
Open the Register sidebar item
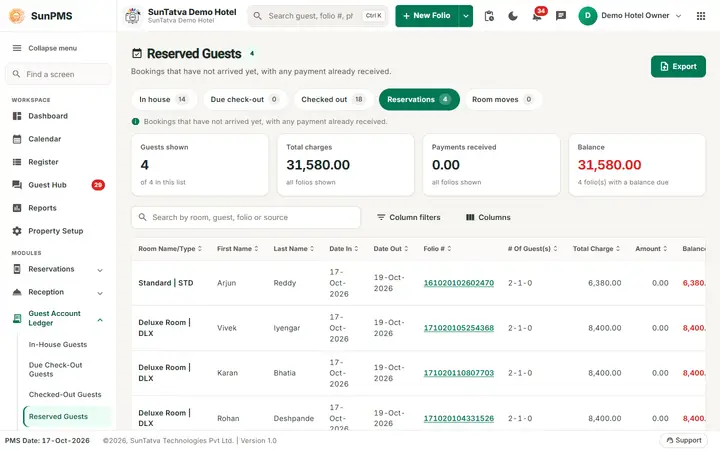coord(58,162)
